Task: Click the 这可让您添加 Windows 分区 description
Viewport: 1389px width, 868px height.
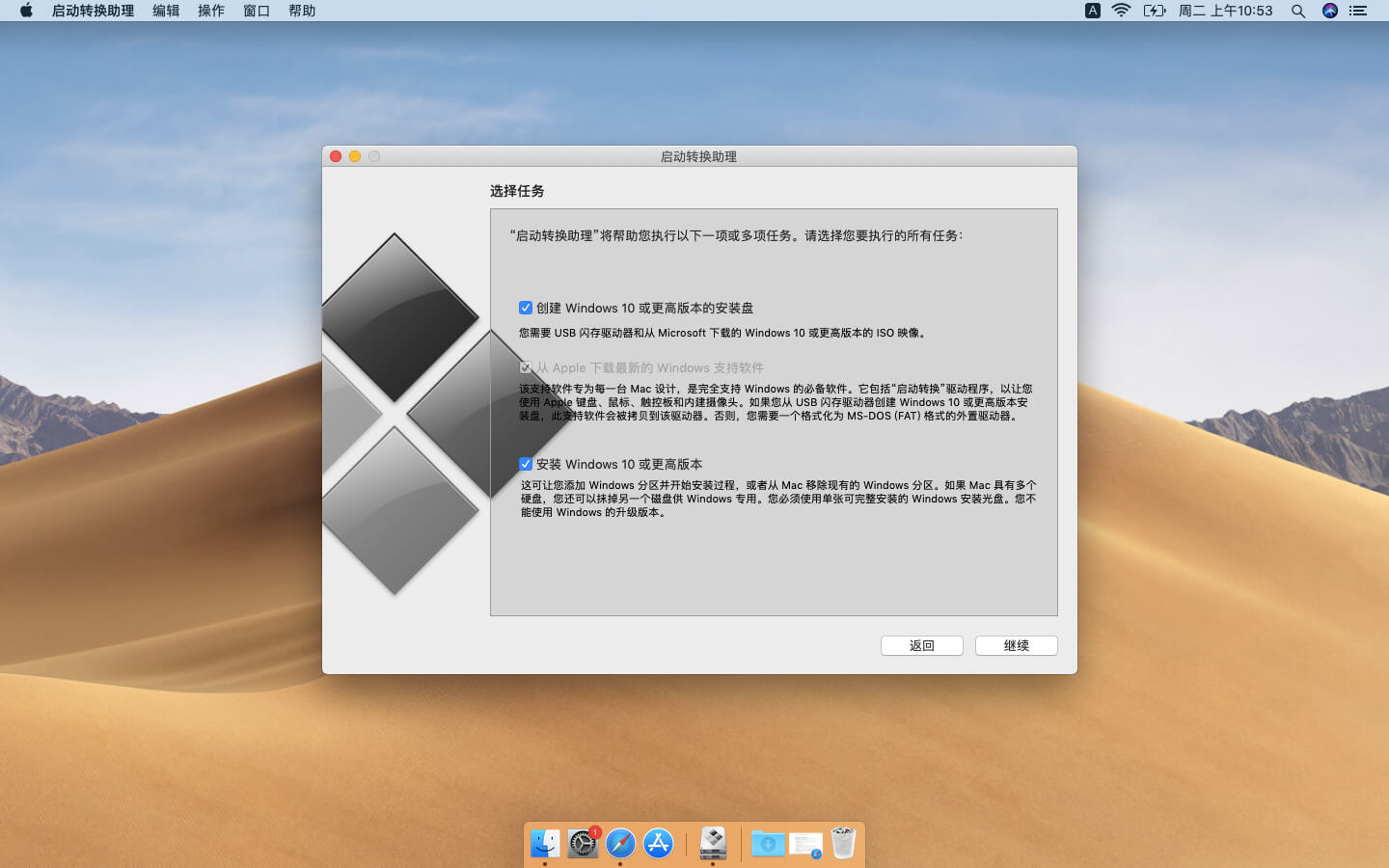Action: click(x=778, y=499)
